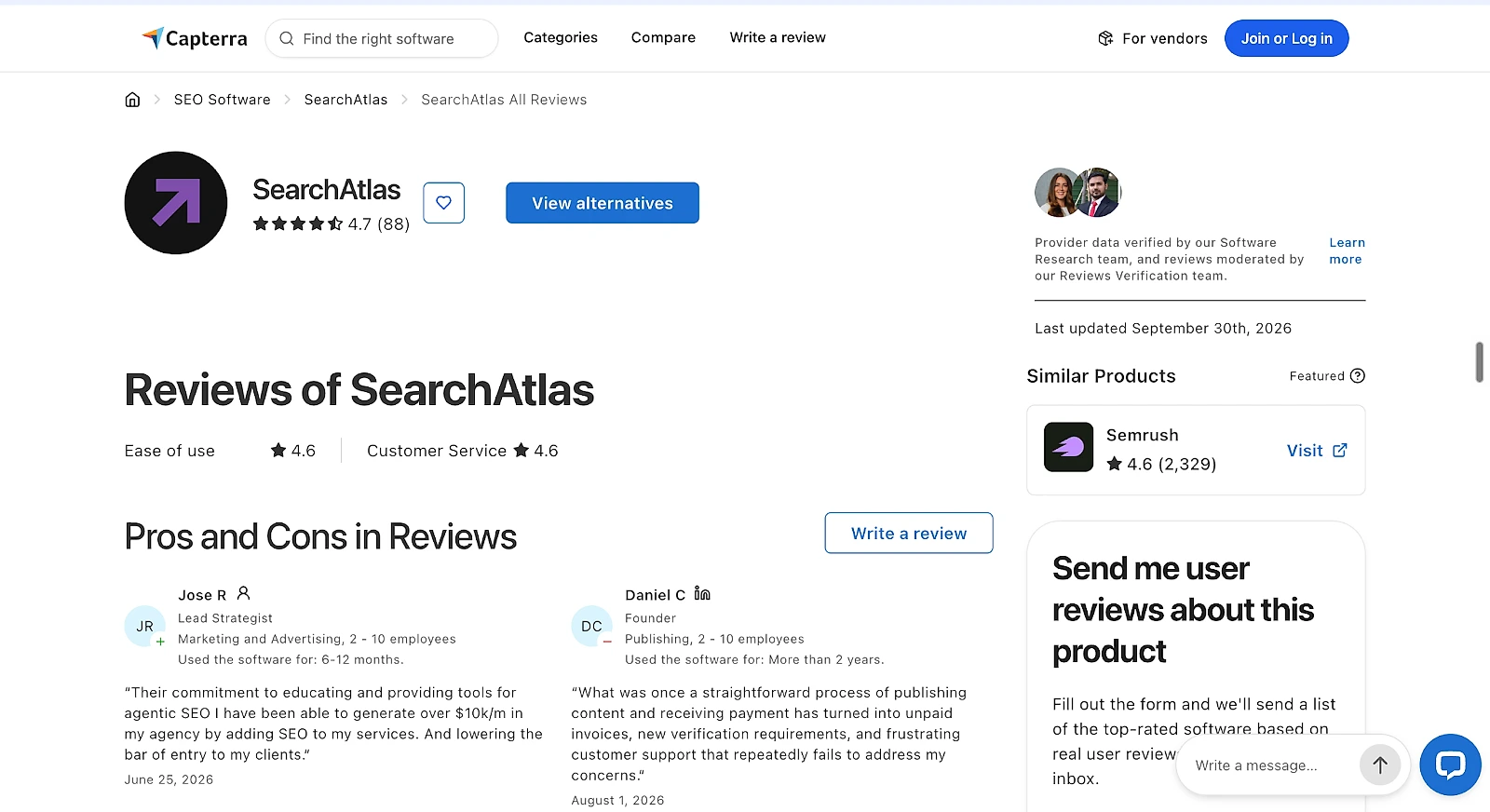Save SearchAtlas with the heart button
This screenshot has height=812, width=1490.
[444, 203]
